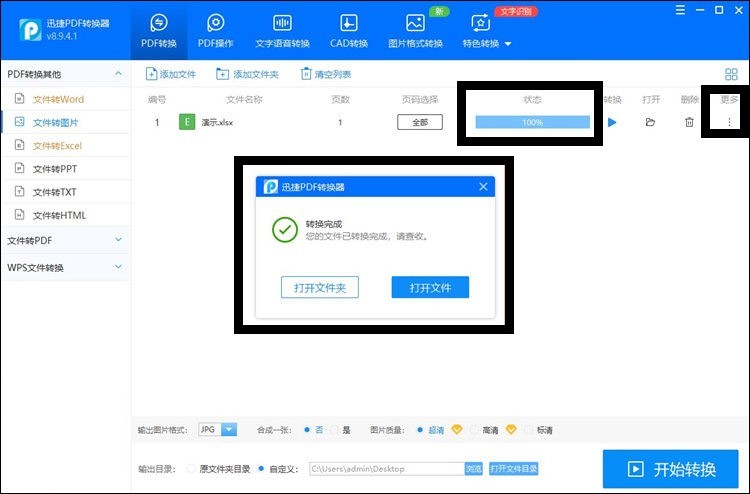The width and height of the screenshot is (750, 494).
Task: Click 浏览 to browse folder
Action: click(x=474, y=469)
